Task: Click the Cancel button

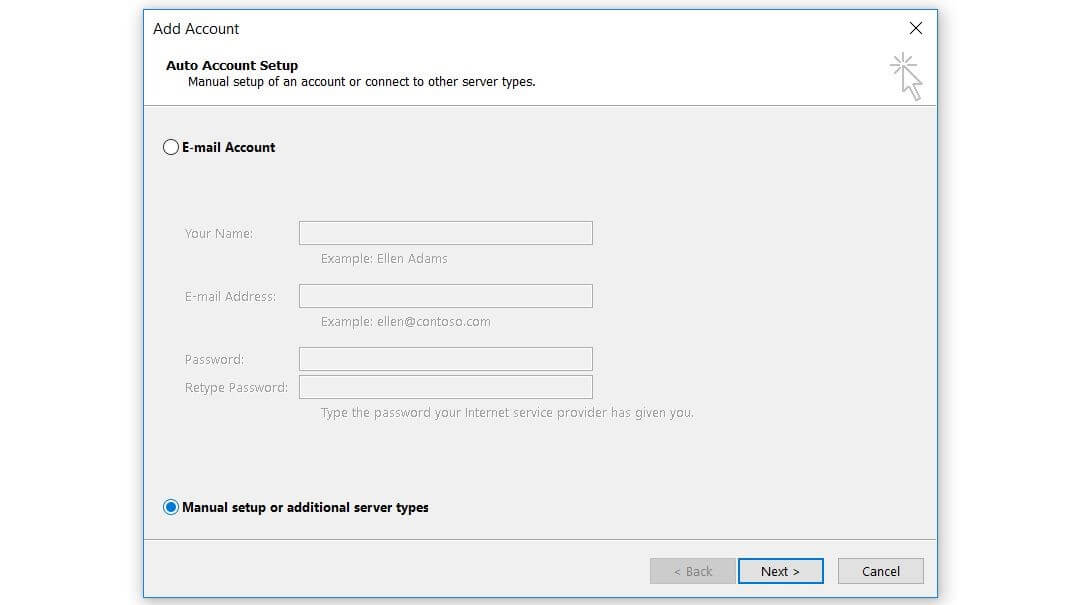Action: [x=880, y=571]
